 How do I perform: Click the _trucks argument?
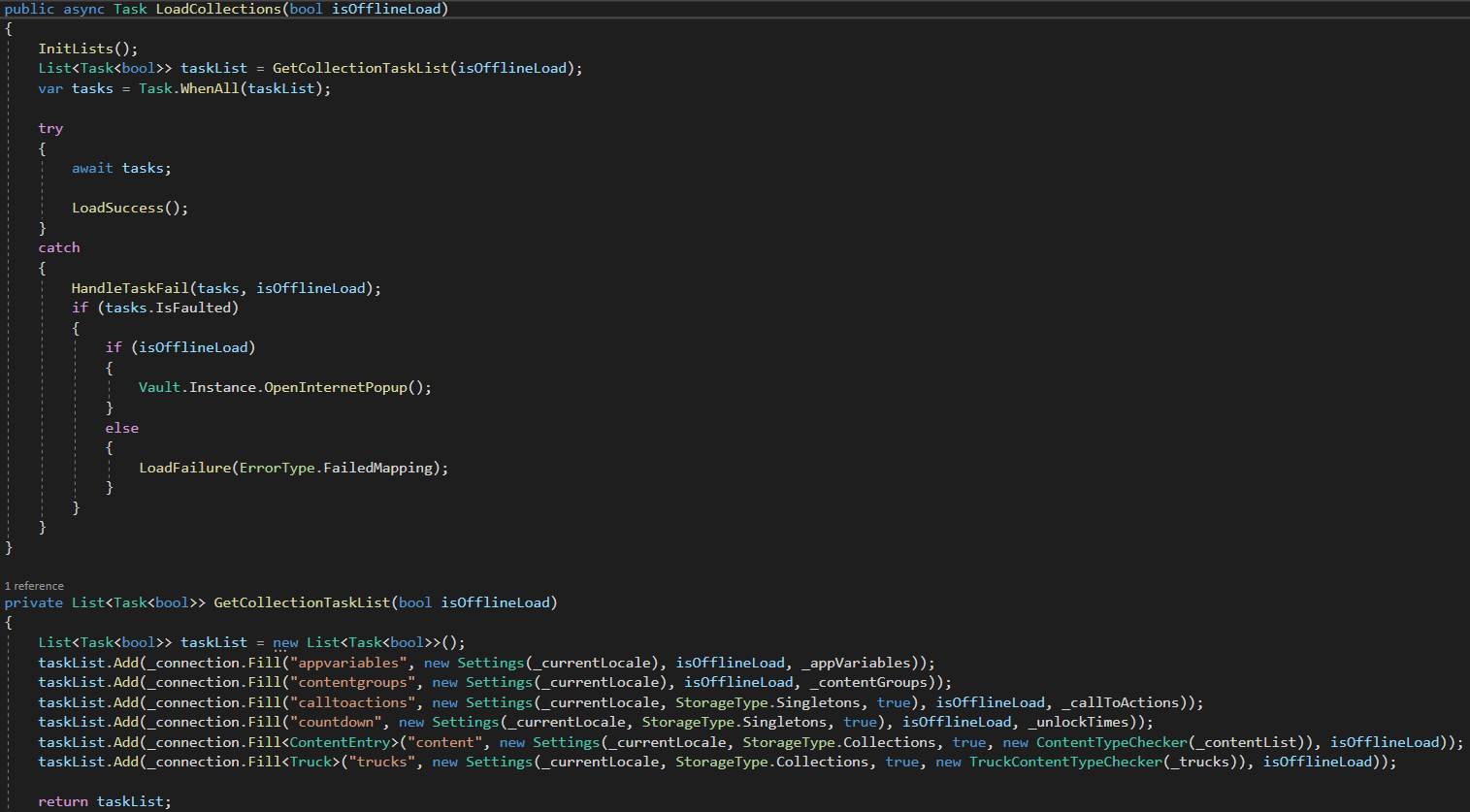pos(1200,762)
